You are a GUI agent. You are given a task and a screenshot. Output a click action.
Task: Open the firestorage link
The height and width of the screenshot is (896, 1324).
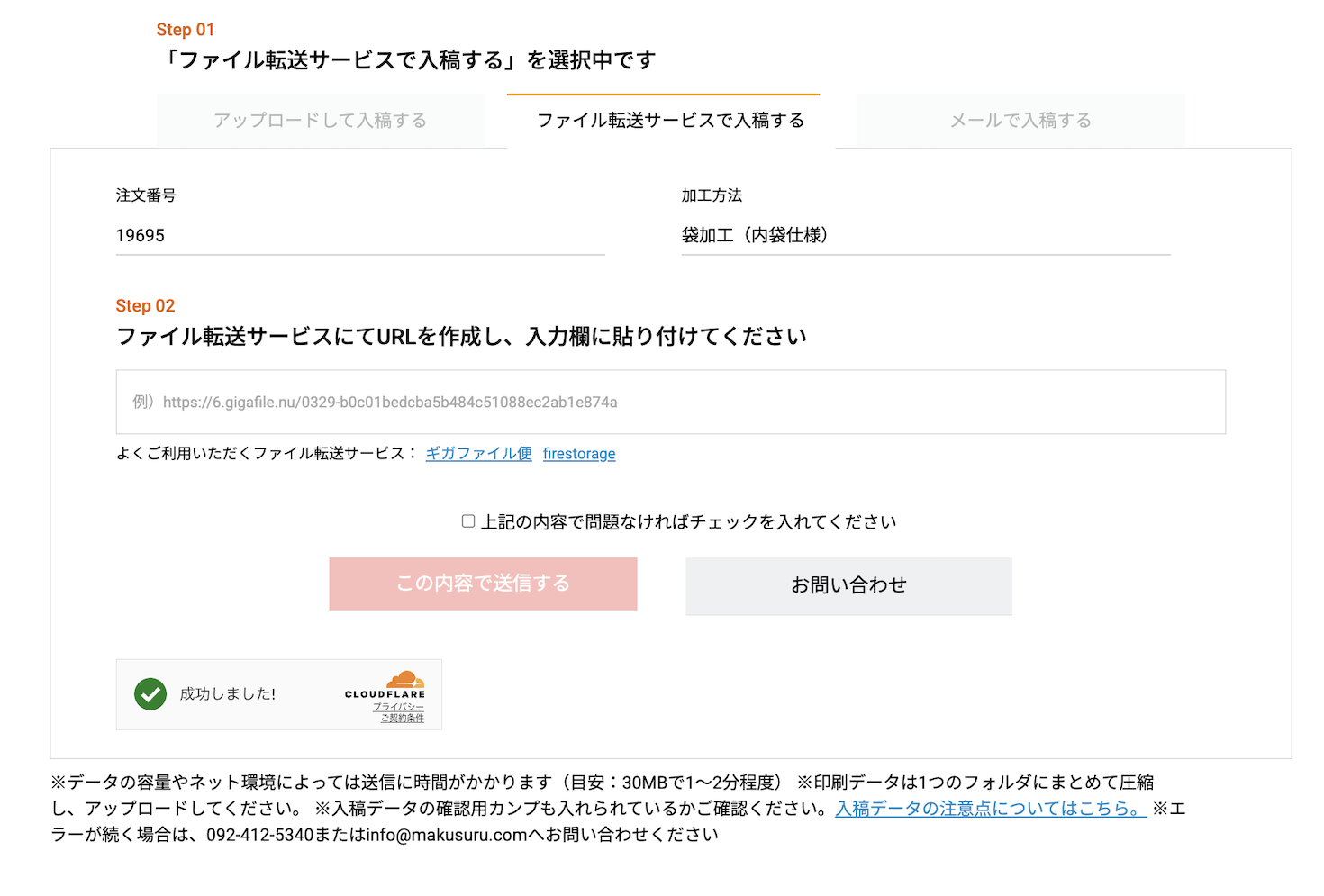click(579, 454)
